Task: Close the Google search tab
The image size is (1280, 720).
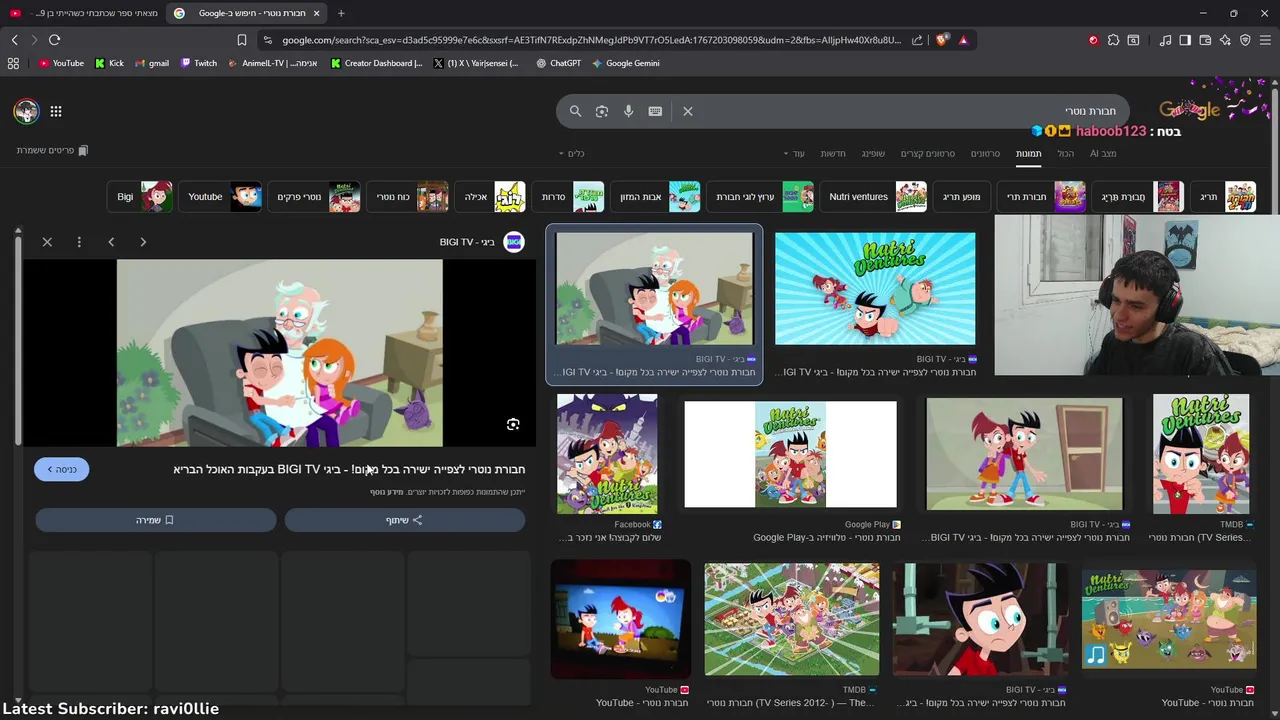Action: click(317, 13)
